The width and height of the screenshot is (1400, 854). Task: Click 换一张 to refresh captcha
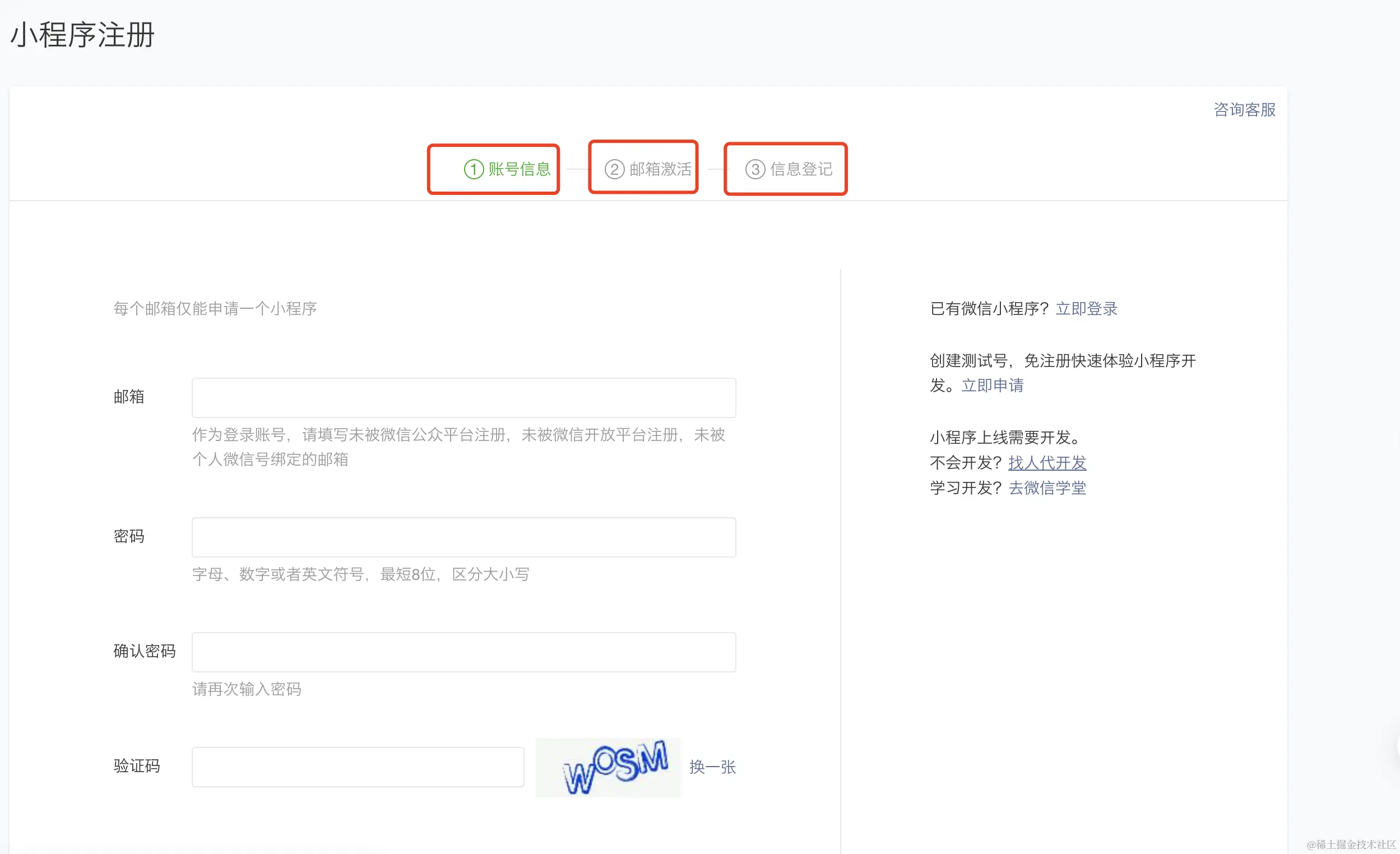tap(712, 767)
